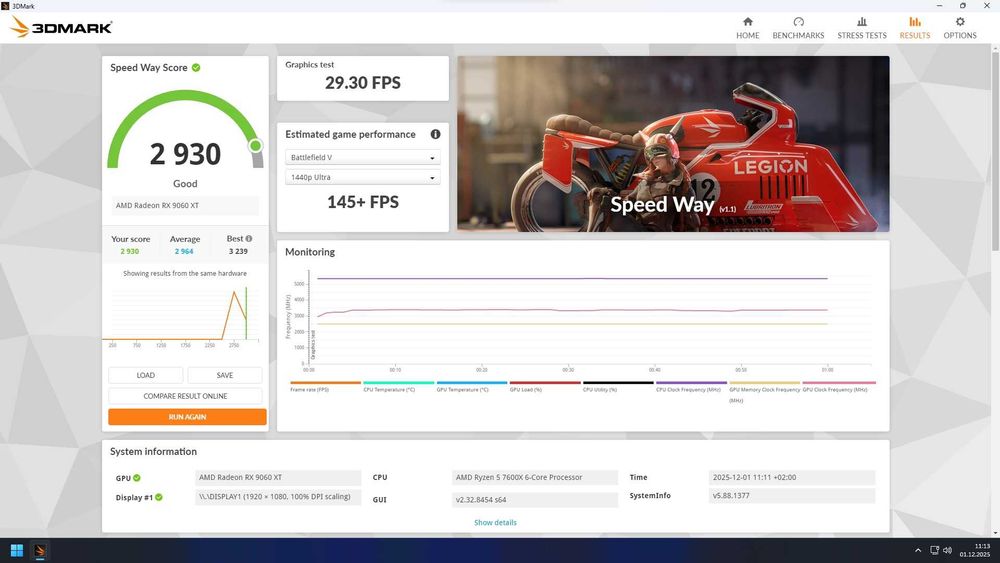Image resolution: width=1000 pixels, height=563 pixels.
Task: Toggle GPU Memory Clock Frequency legend item
Action: (764, 391)
